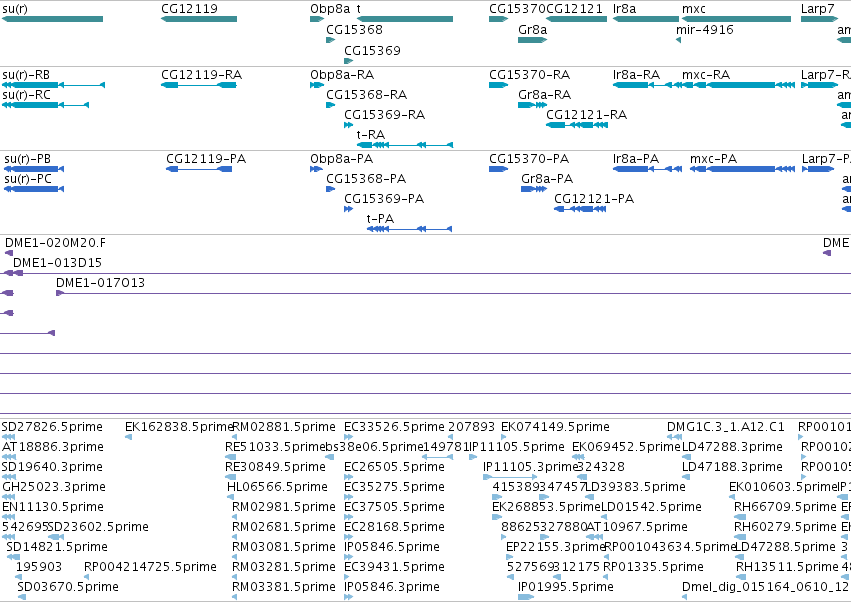
Task: Select the mxc-RA transcript label
Action: point(706,74)
